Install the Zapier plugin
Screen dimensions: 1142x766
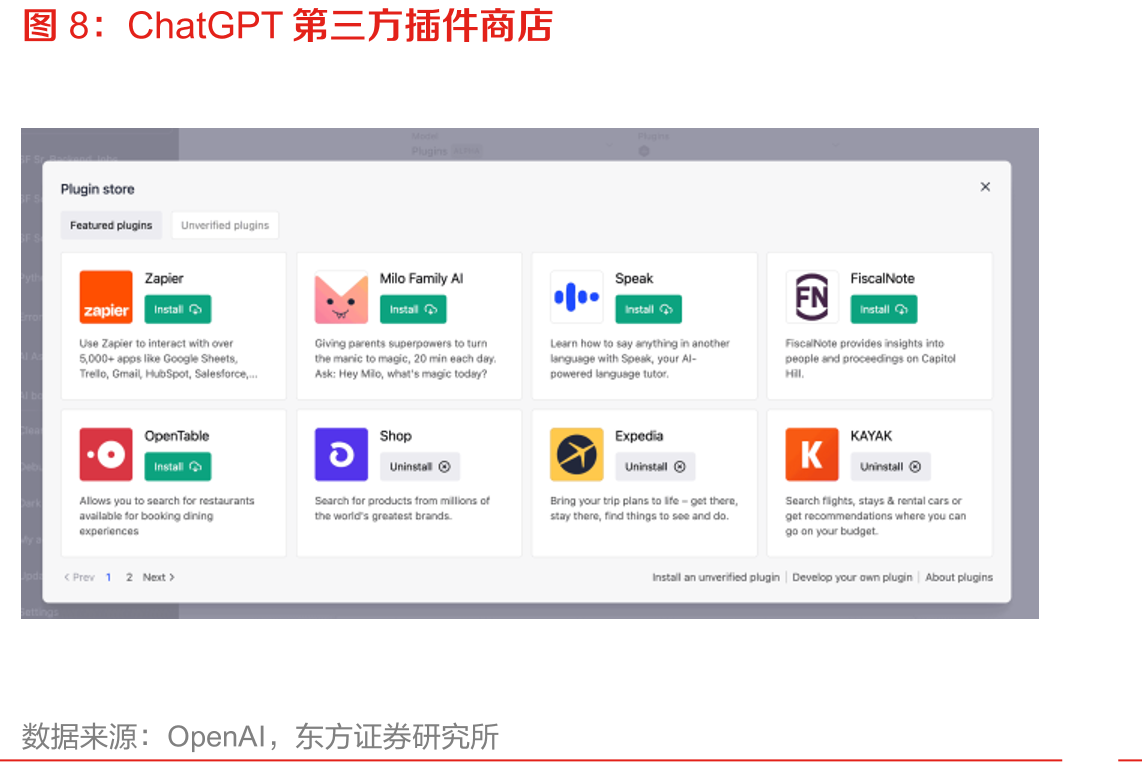(178, 309)
